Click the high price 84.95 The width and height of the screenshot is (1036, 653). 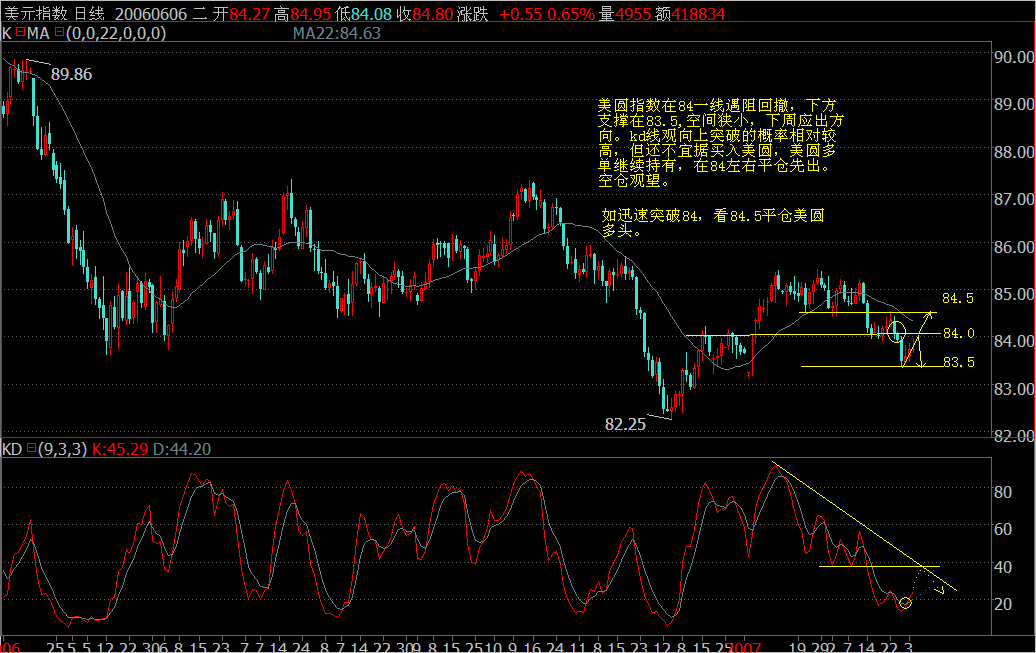pos(311,13)
